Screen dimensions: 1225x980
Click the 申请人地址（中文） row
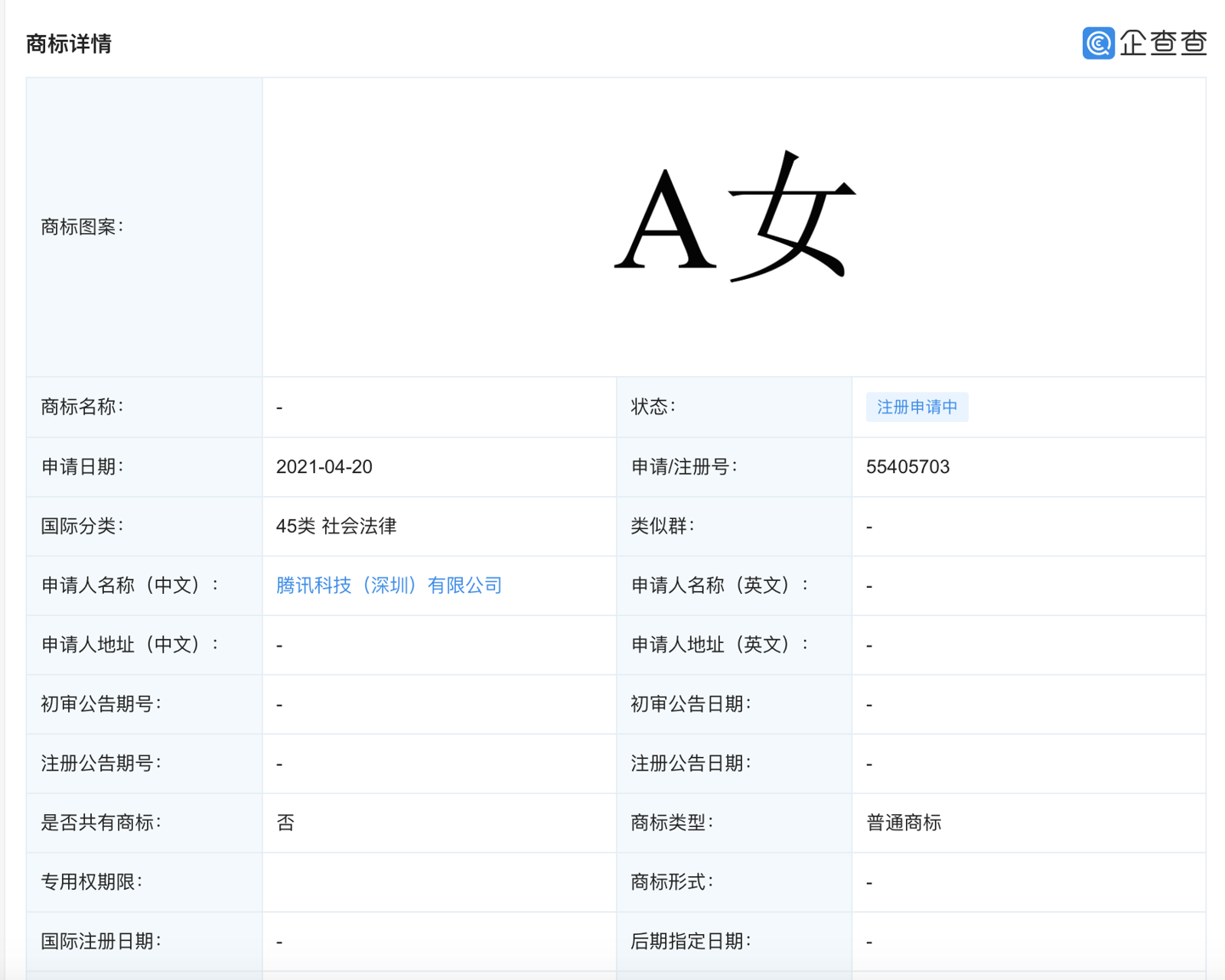129,645
